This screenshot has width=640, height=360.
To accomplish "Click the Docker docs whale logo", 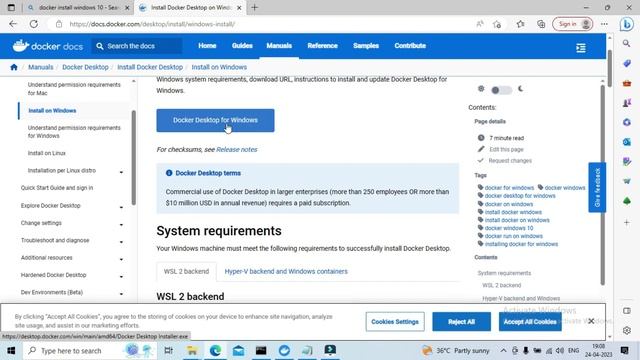I will point(47,46).
